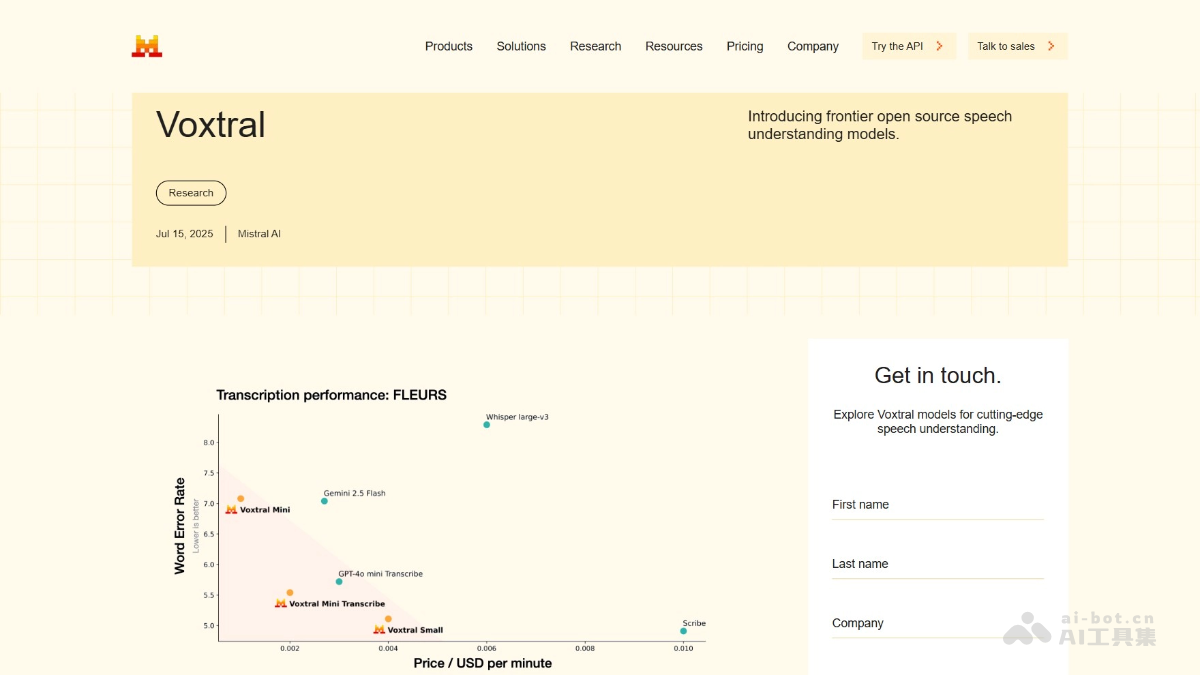Click the arrow icon beside Try the API

pyautogui.click(x=939, y=46)
